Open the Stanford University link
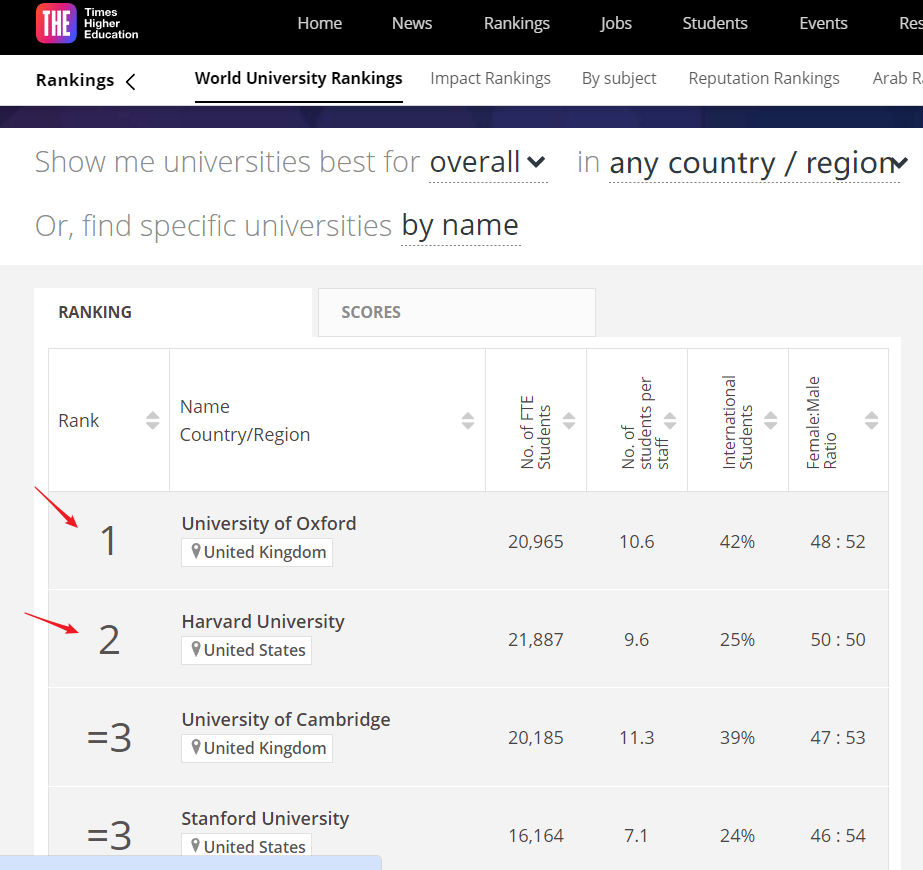This screenshot has width=923, height=870. click(265, 818)
